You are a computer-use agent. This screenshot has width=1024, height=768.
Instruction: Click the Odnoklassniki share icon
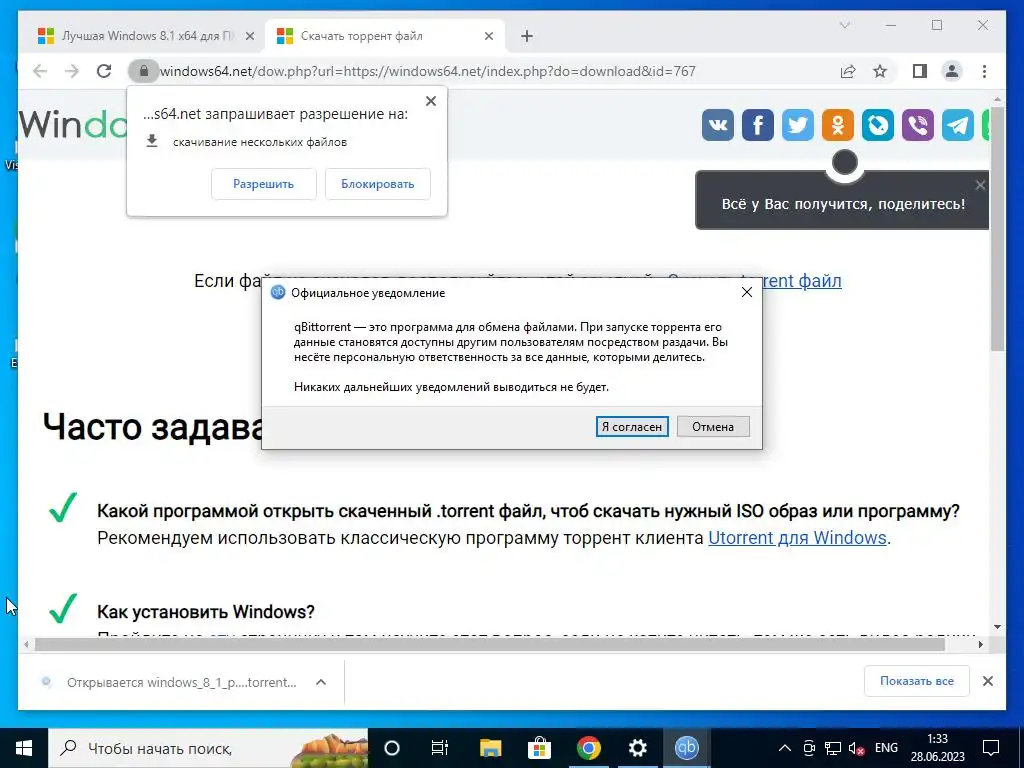point(838,125)
